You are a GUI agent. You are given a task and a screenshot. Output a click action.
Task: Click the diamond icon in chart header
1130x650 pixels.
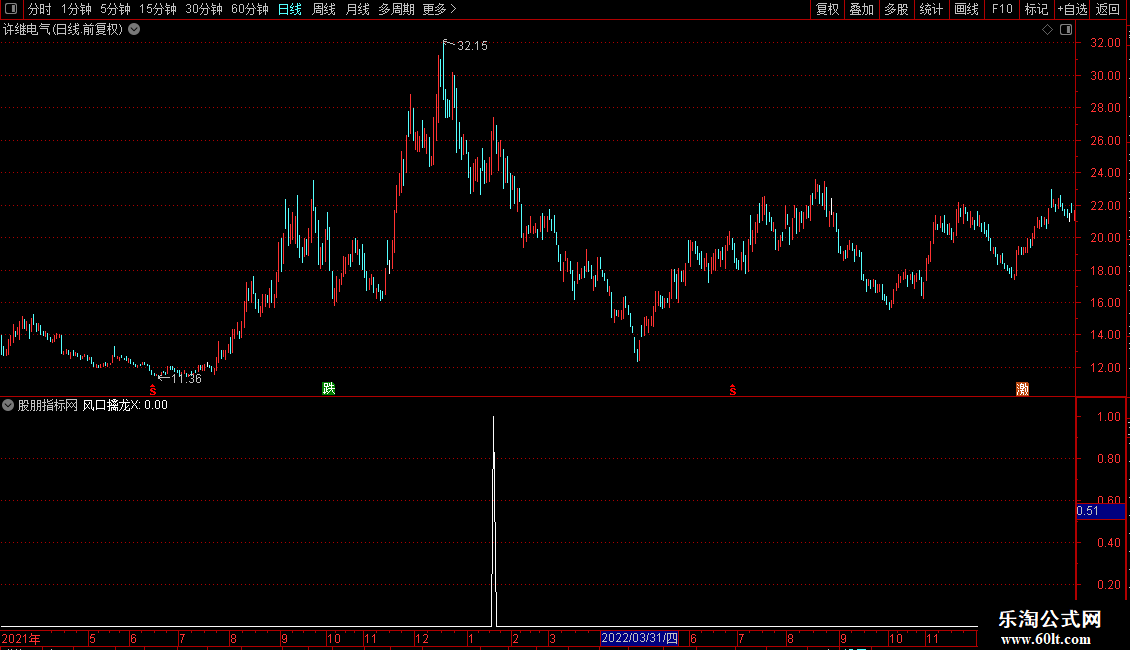click(1048, 30)
